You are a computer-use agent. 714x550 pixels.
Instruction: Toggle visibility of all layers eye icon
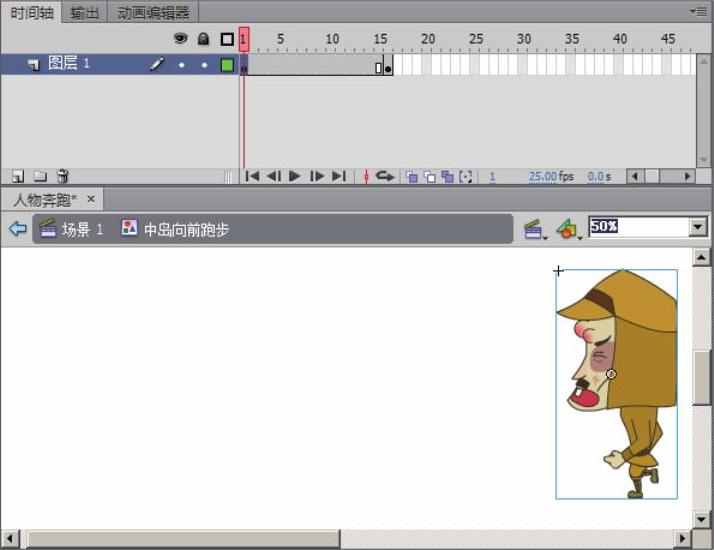(x=181, y=39)
